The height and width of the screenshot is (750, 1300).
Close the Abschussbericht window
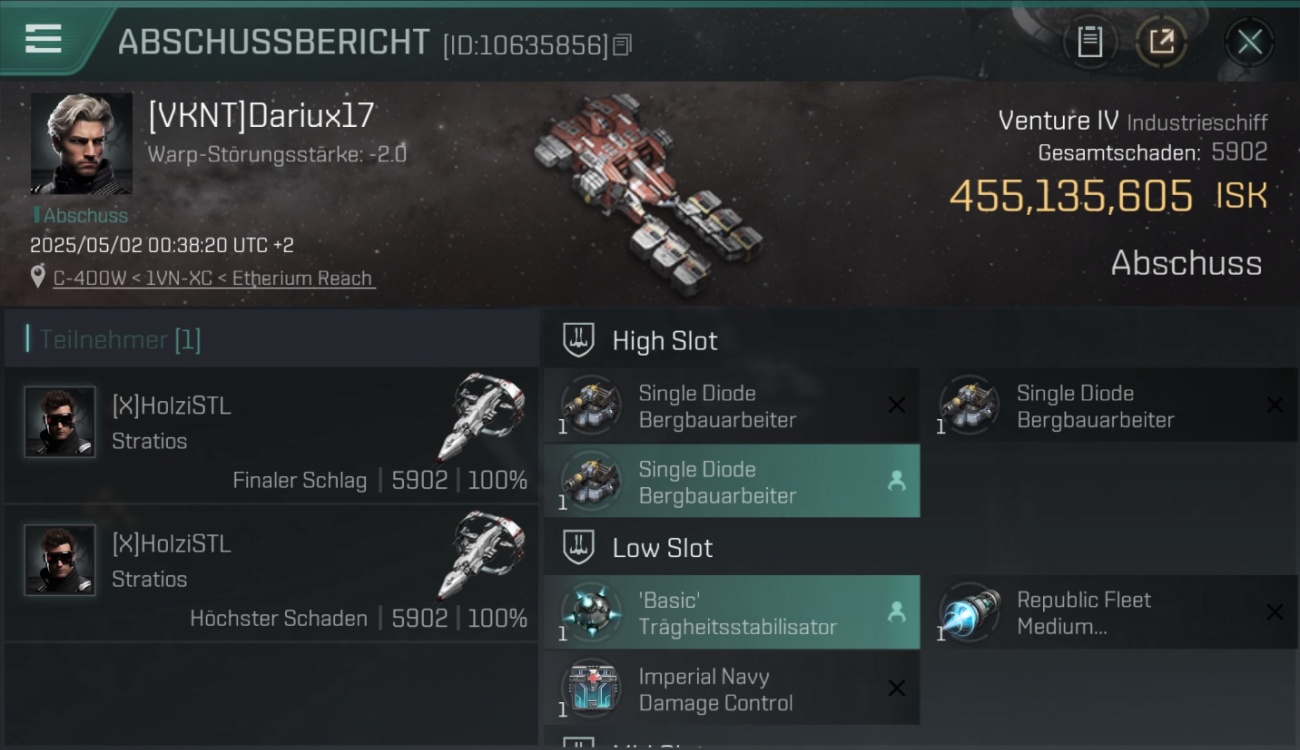tap(1249, 42)
